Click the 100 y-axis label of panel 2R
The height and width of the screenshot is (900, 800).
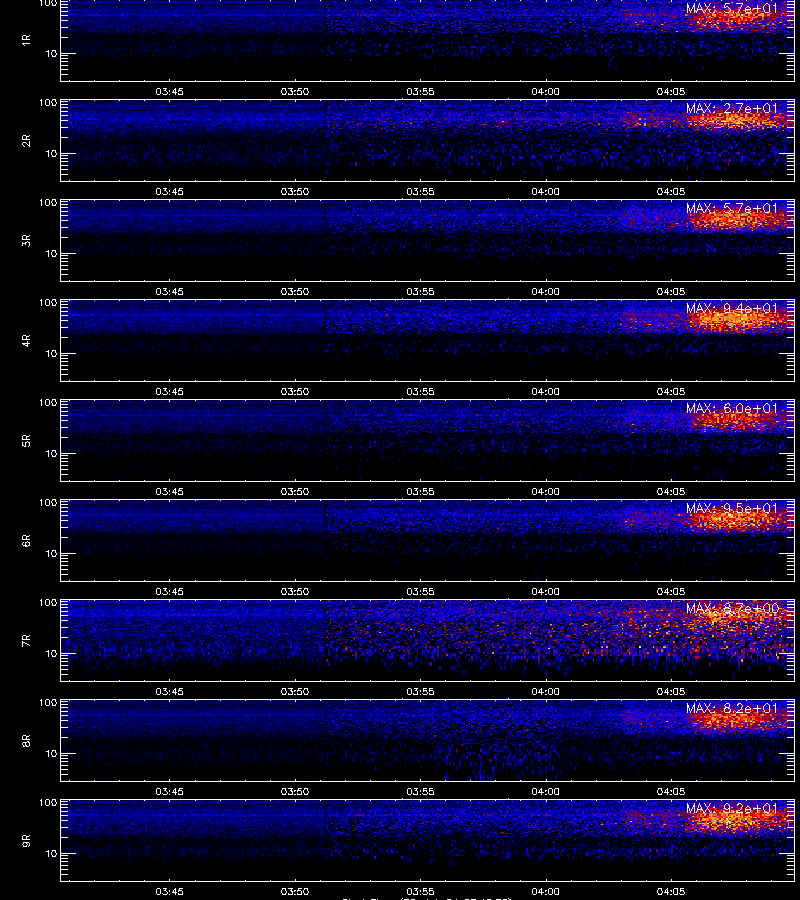tap(48, 103)
